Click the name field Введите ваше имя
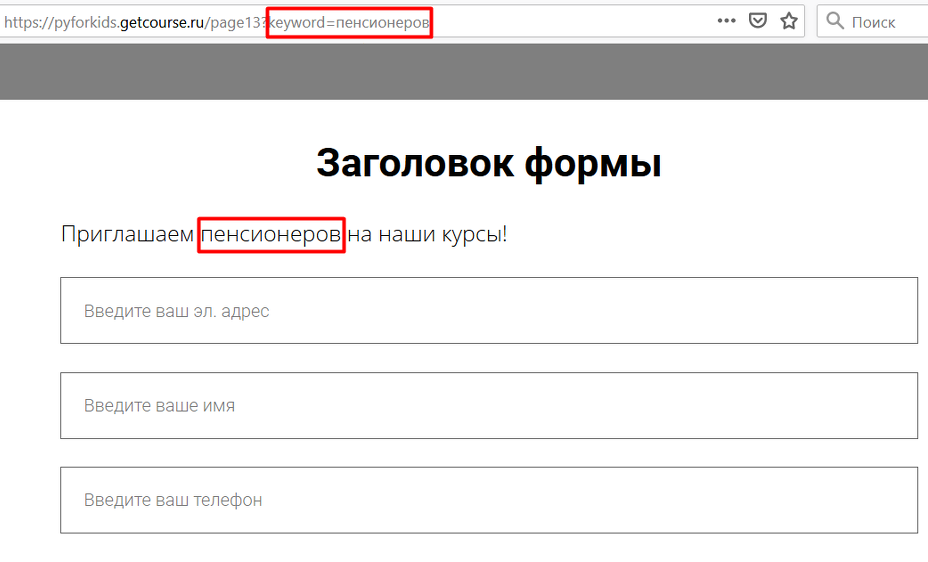 click(489, 406)
